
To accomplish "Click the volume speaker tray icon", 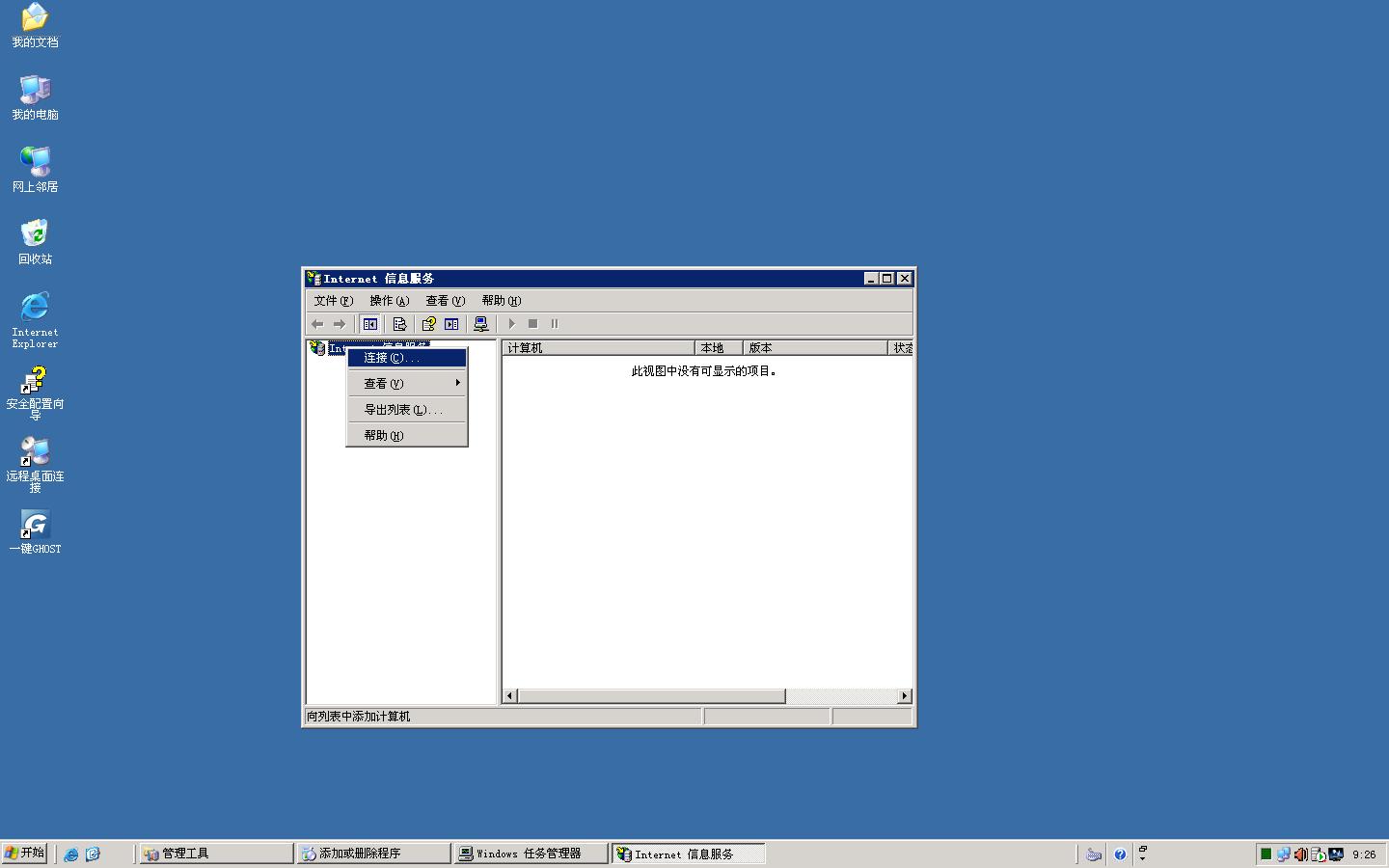I will tap(1300, 854).
